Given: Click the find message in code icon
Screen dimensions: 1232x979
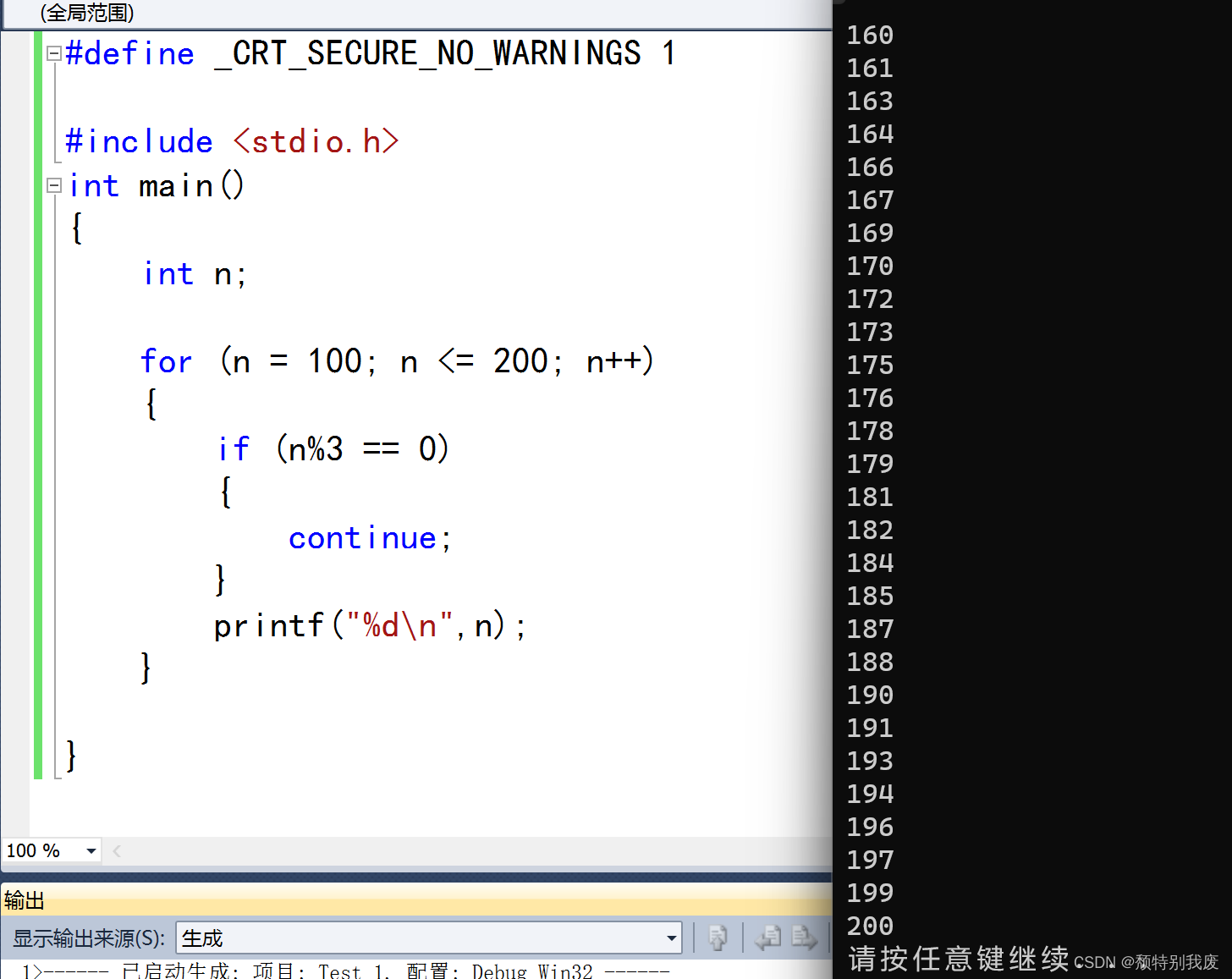Looking at the screenshot, I should point(718,938).
